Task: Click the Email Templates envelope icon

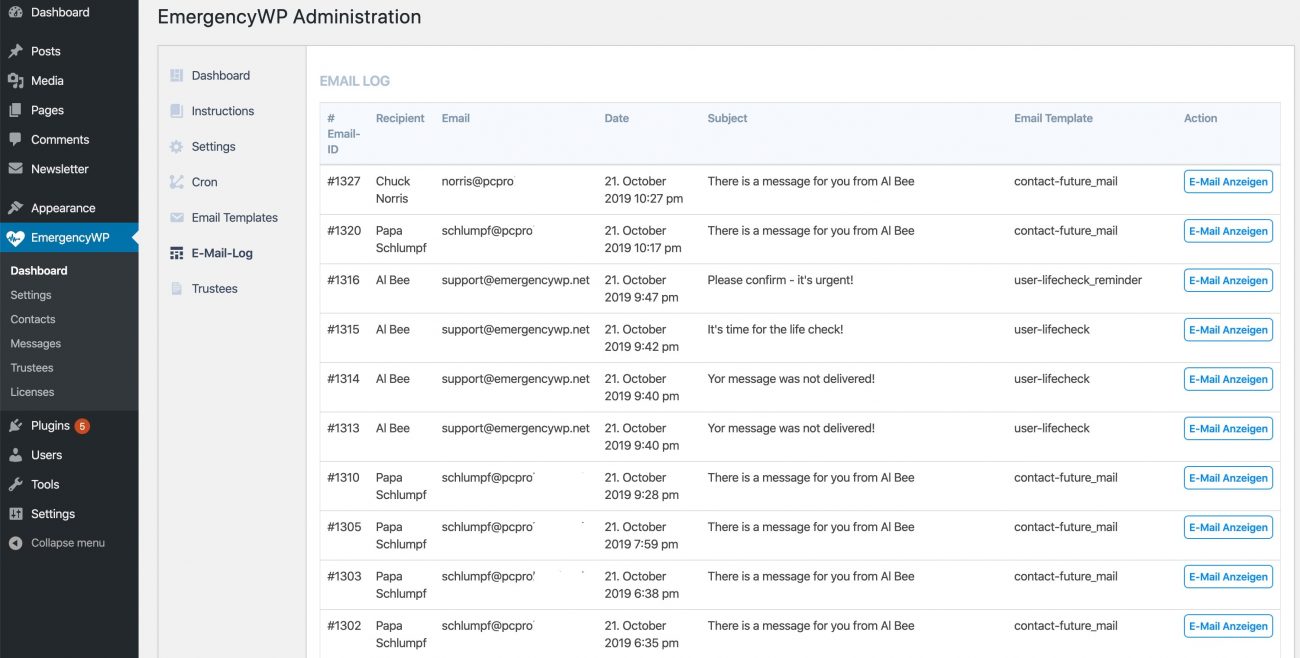Action: point(177,218)
